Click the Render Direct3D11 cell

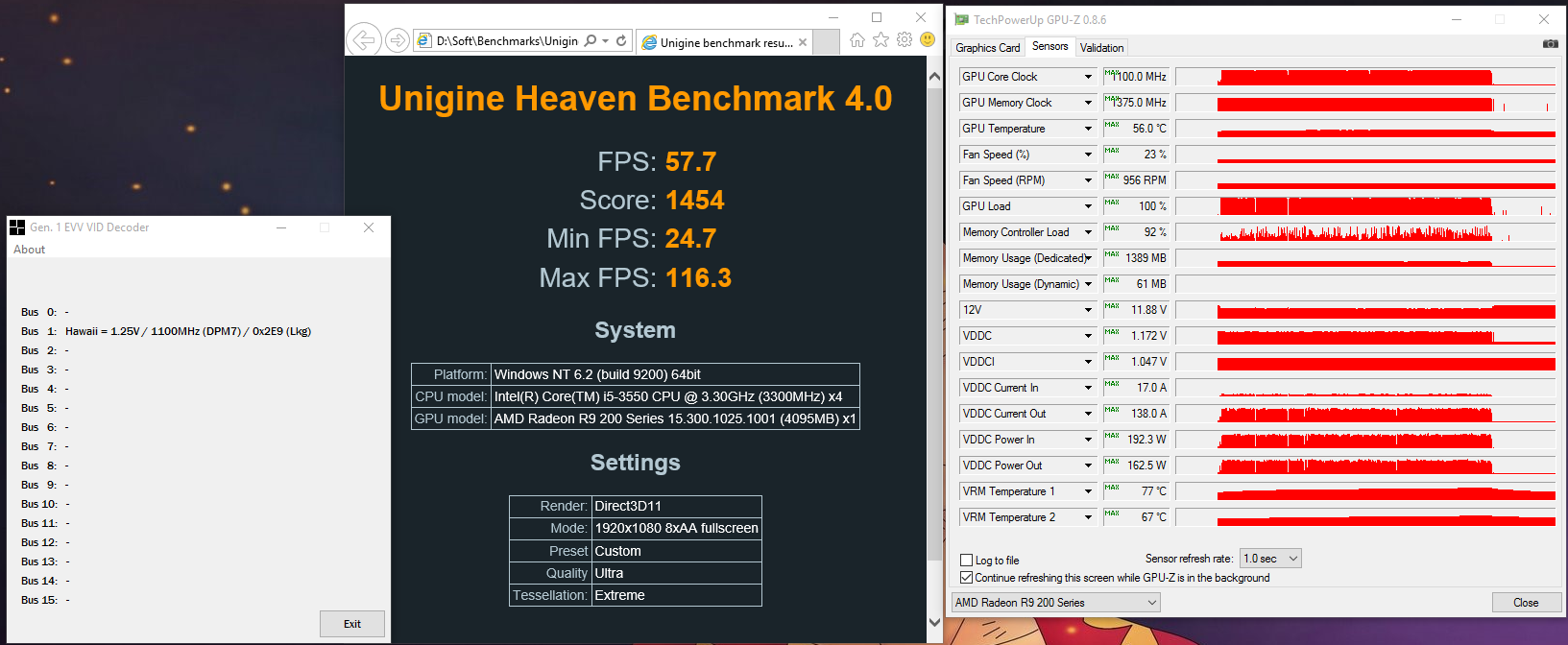click(677, 506)
